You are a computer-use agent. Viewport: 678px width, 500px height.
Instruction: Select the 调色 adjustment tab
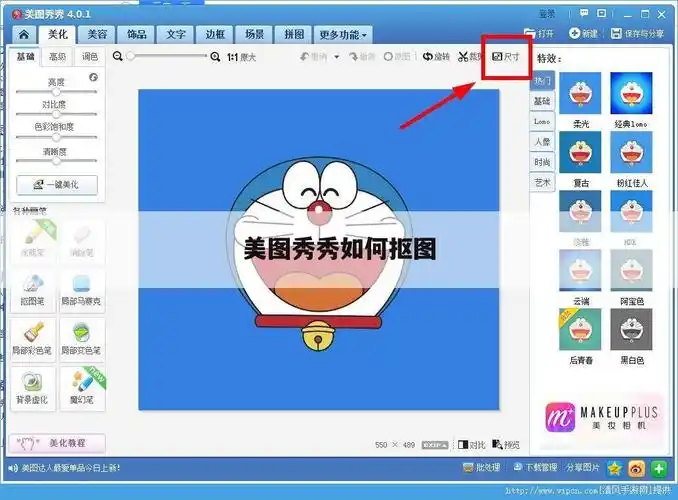click(90, 57)
